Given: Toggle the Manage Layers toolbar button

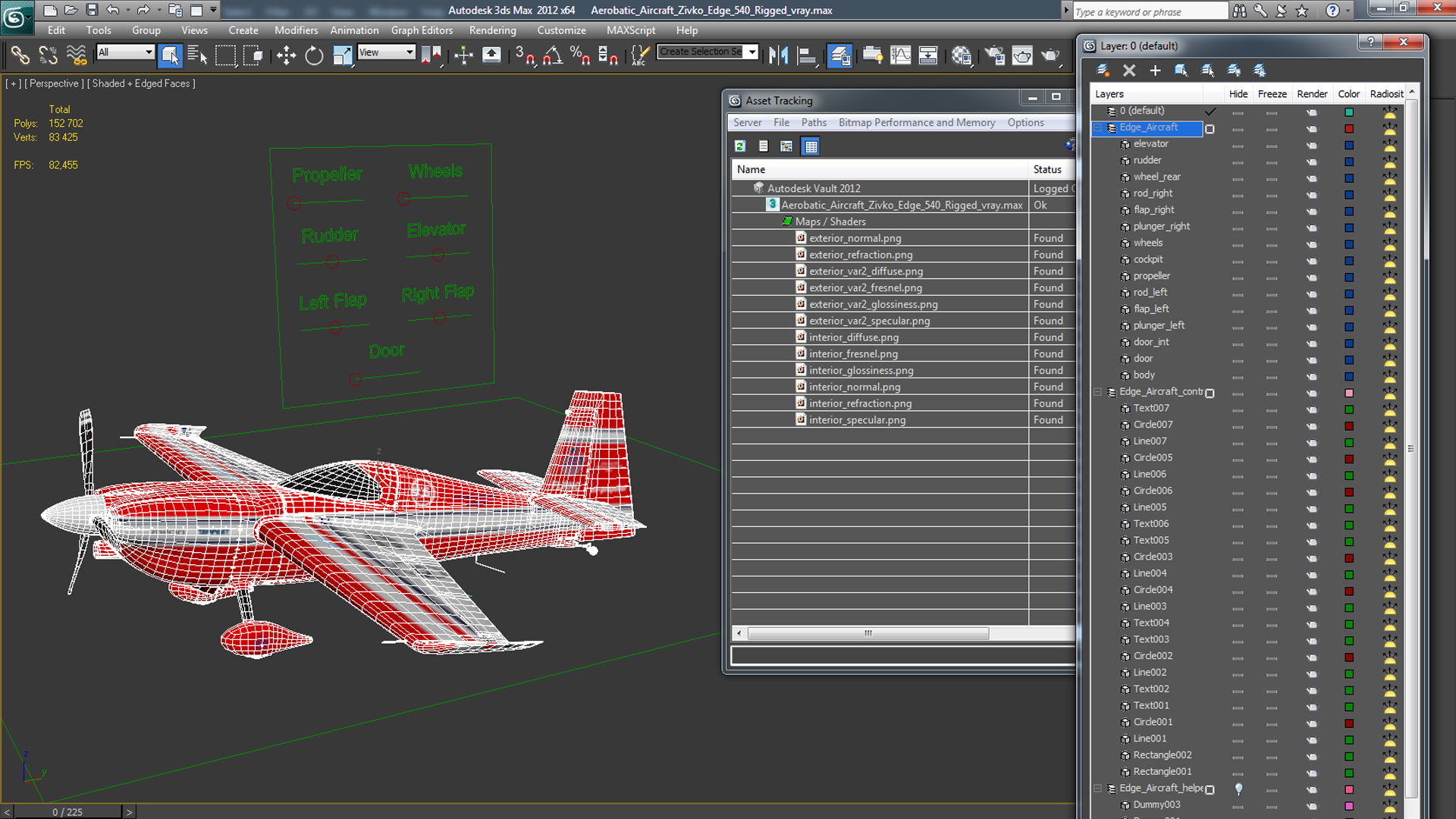Looking at the screenshot, I should [x=839, y=55].
